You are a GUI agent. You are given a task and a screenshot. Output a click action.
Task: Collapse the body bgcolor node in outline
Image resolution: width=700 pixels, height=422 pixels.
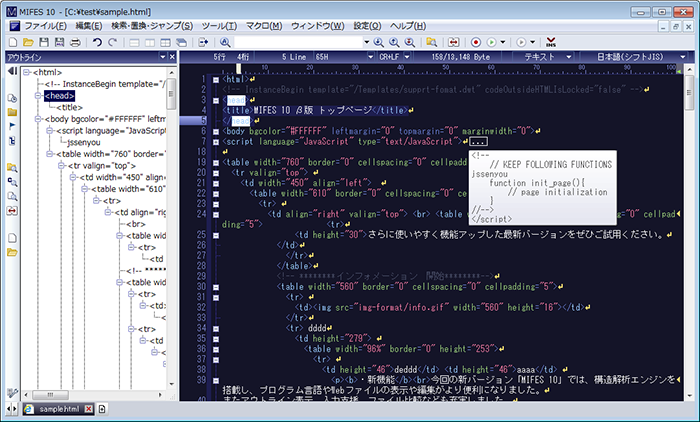coord(37,119)
